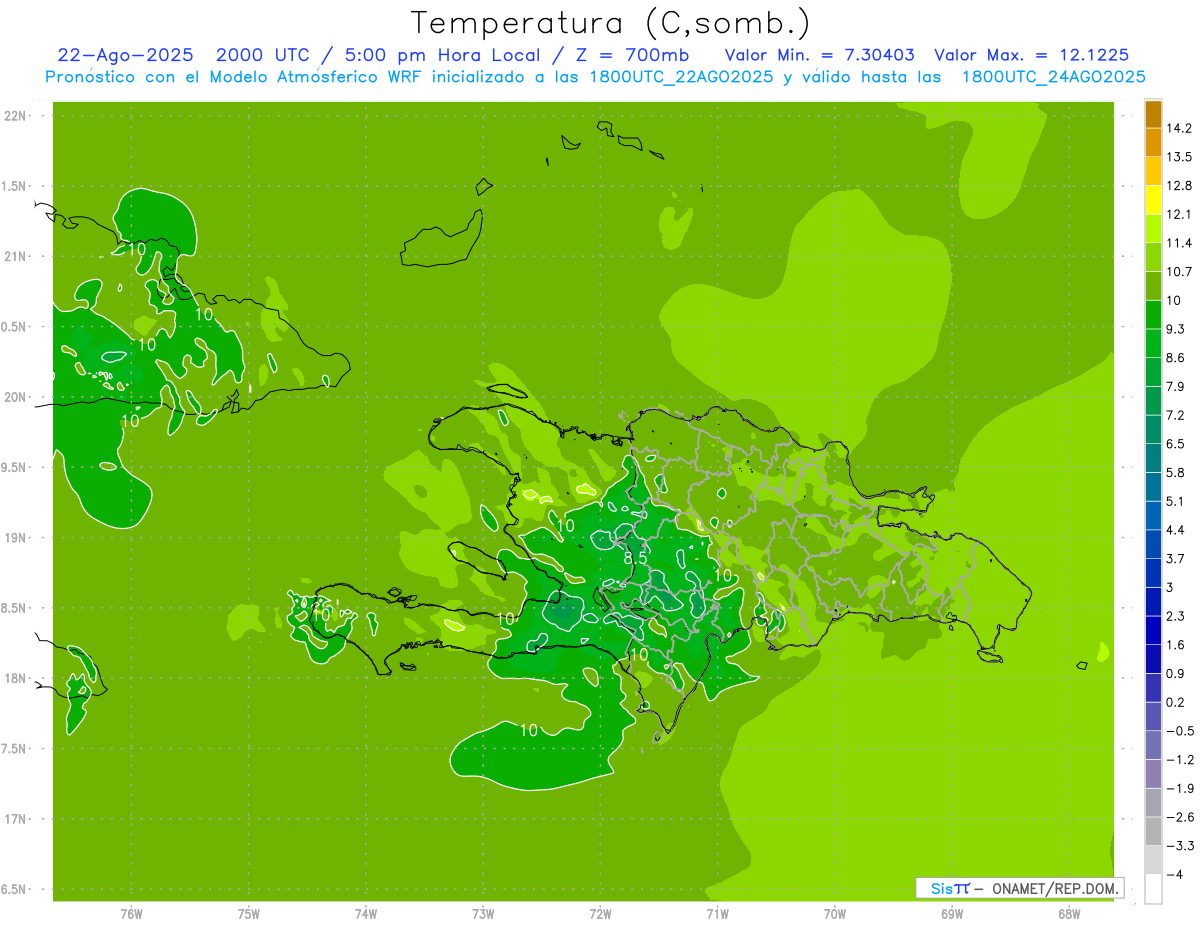Image resolution: width=1200 pixels, height=927 pixels.
Task: Click the -1.9 colorbar label
Action: 1180,789
